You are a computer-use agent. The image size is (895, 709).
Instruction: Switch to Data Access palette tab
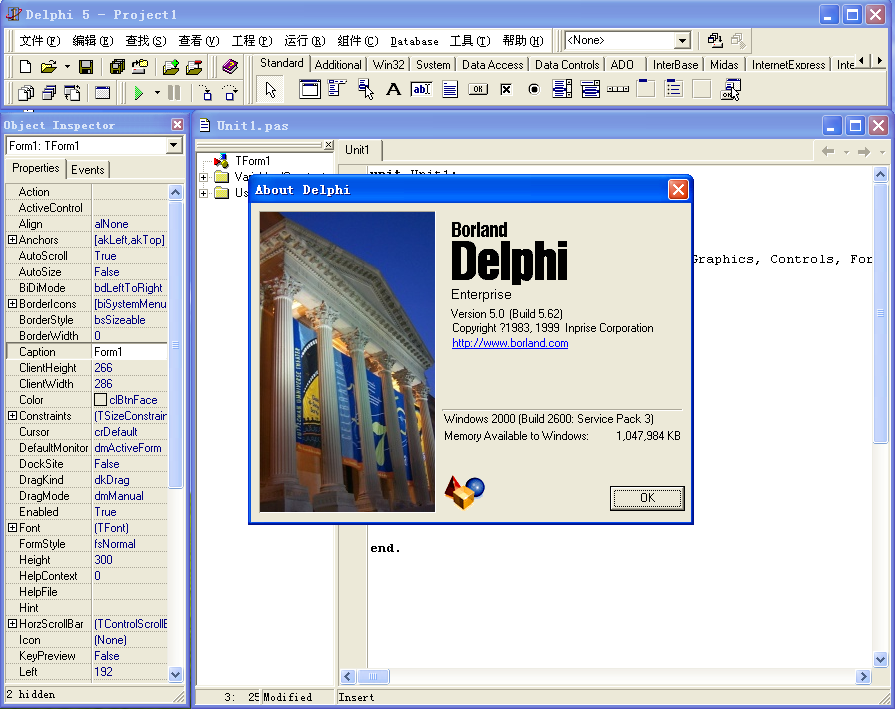click(x=493, y=65)
